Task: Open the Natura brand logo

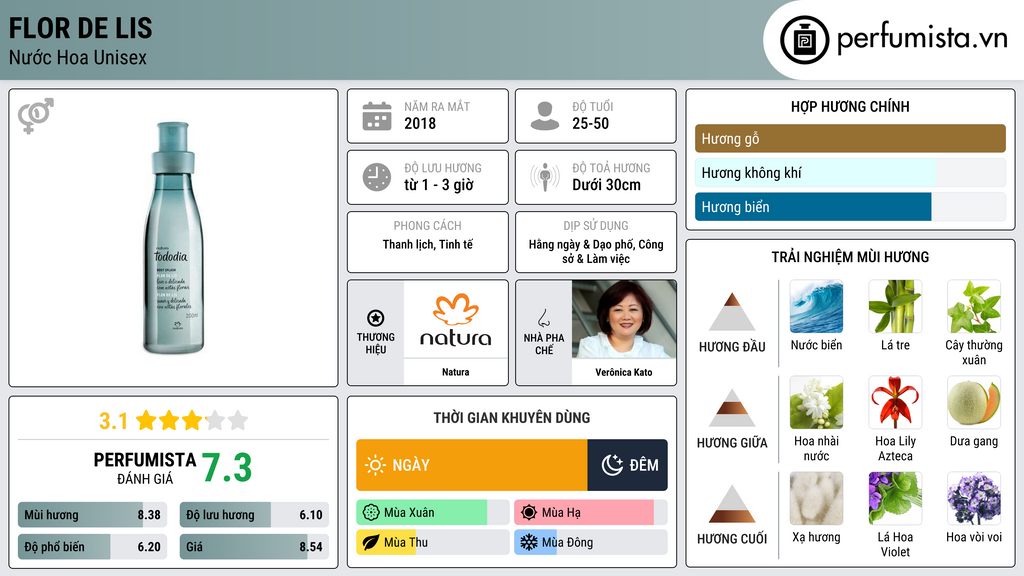Action: pos(456,319)
